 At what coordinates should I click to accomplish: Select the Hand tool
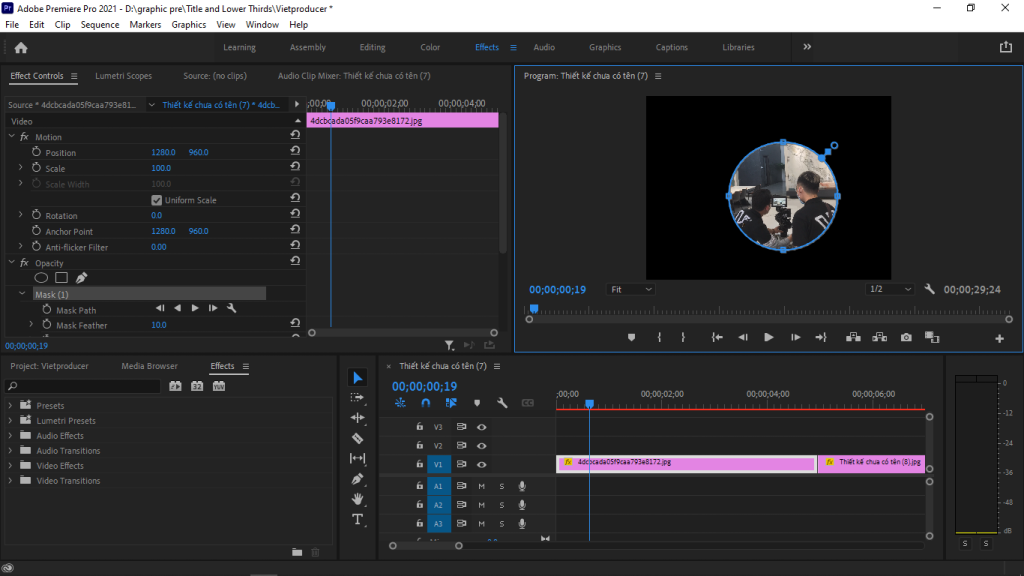[x=358, y=499]
